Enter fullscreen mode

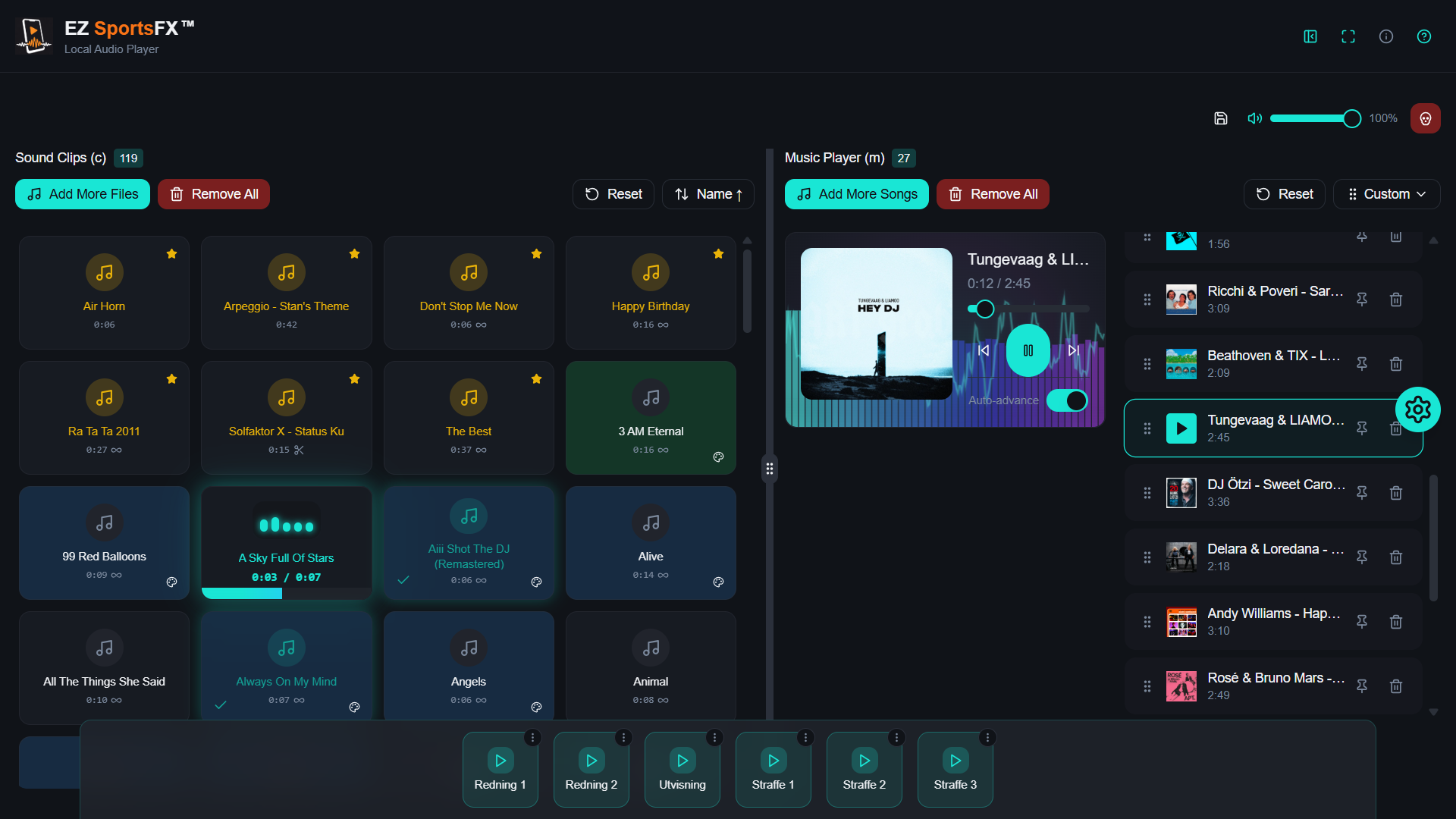click(x=1348, y=36)
